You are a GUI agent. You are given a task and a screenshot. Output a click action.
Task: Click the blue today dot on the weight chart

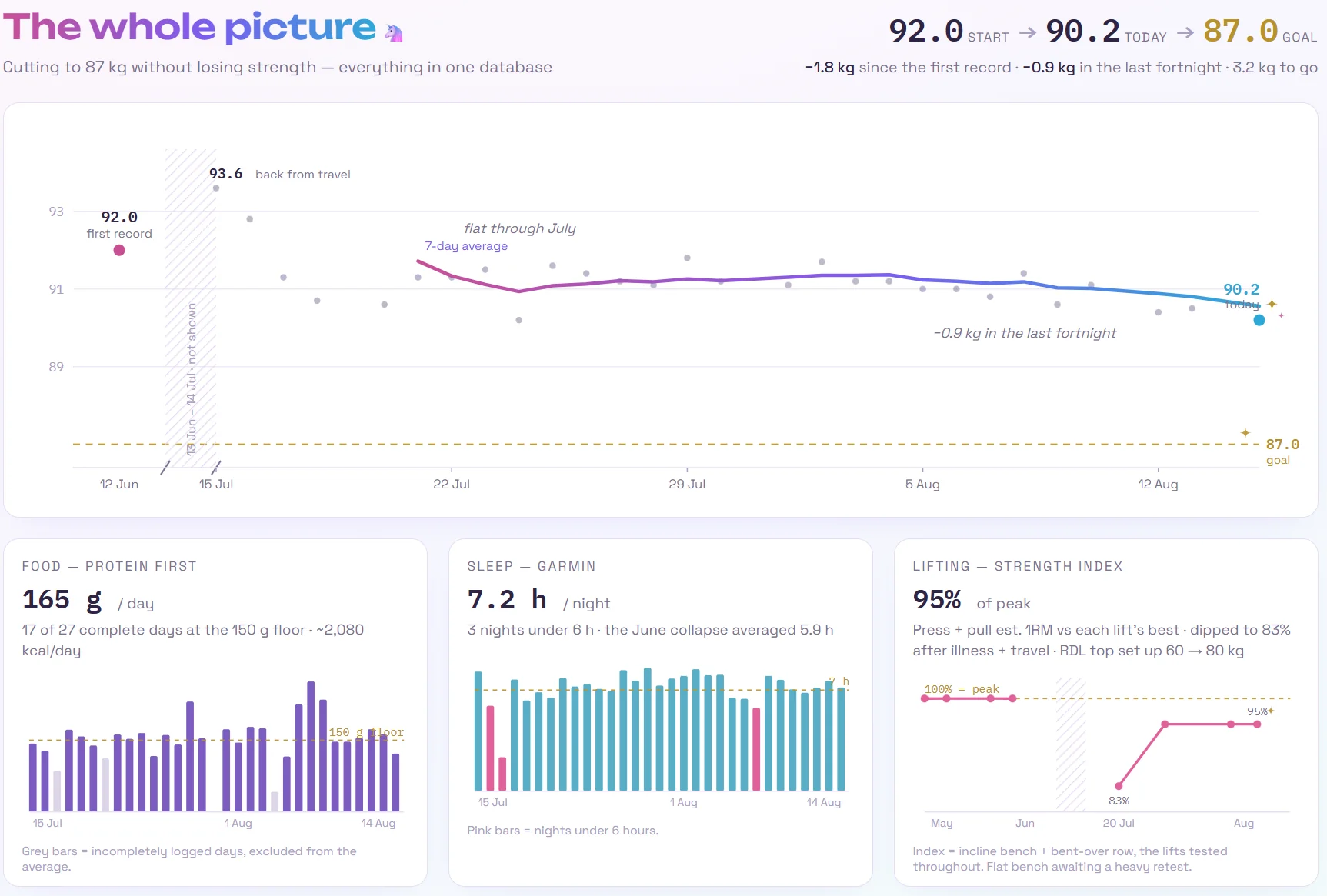tap(1259, 320)
